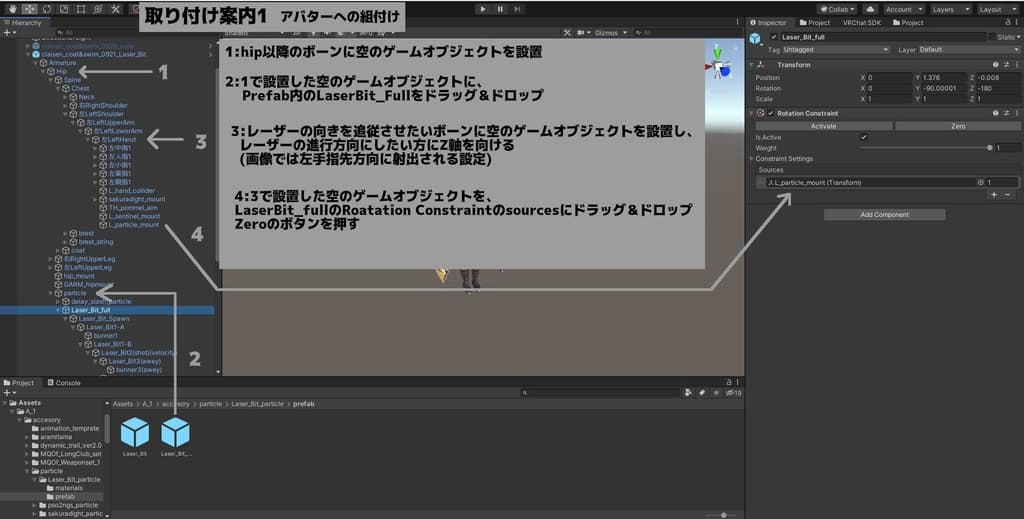Select the Rotate tool in the toolbar
This screenshot has height=519, width=1024.
(x=48, y=9)
